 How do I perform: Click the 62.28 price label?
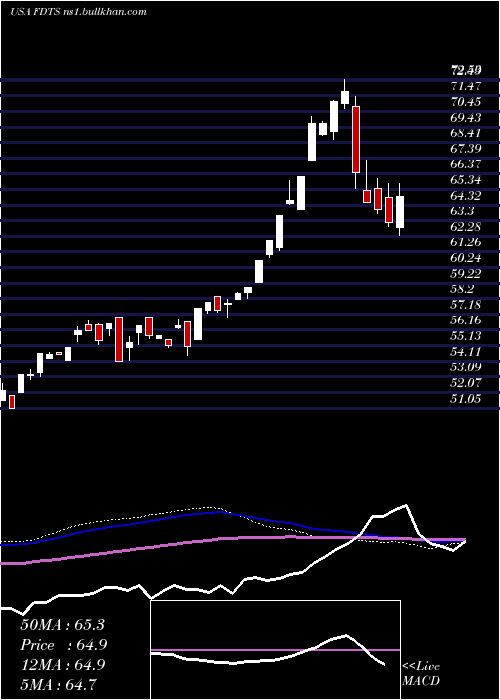point(466,227)
